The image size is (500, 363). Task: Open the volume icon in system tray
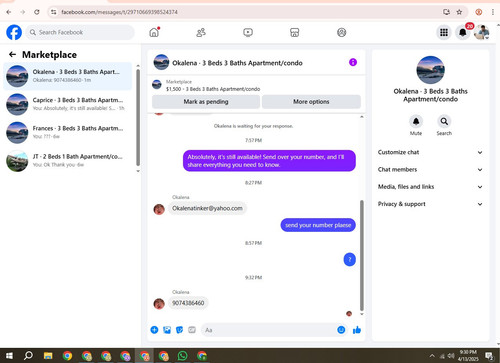click(451, 356)
